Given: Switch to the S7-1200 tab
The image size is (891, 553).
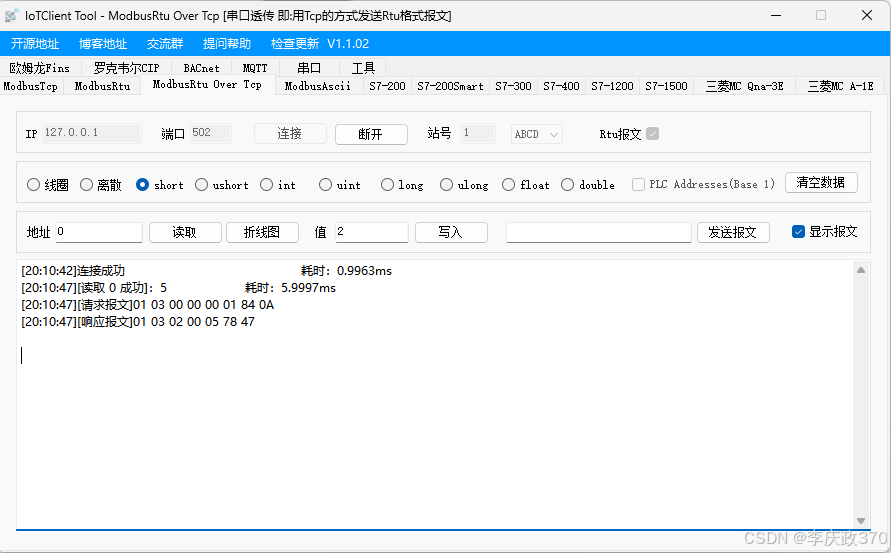Looking at the screenshot, I should point(612,86).
